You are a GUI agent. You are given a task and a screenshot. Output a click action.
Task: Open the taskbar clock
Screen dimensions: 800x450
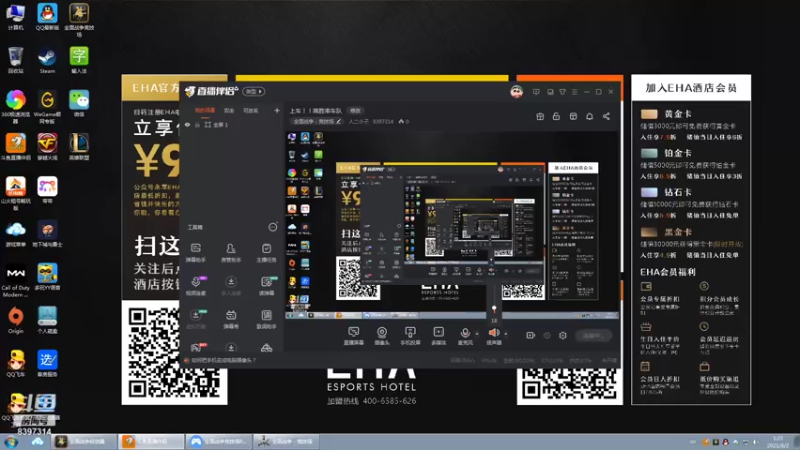point(778,442)
